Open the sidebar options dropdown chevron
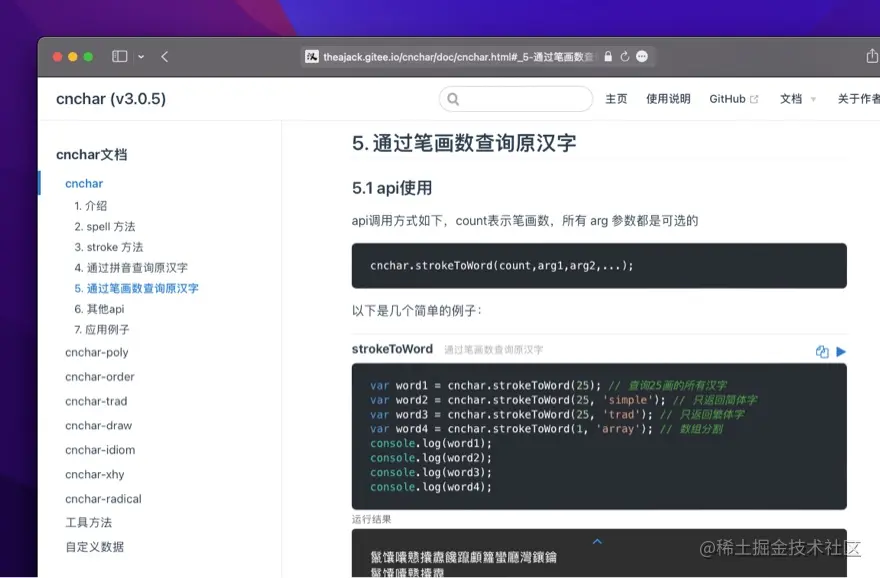This screenshot has height=578, width=880. click(141, 57)
